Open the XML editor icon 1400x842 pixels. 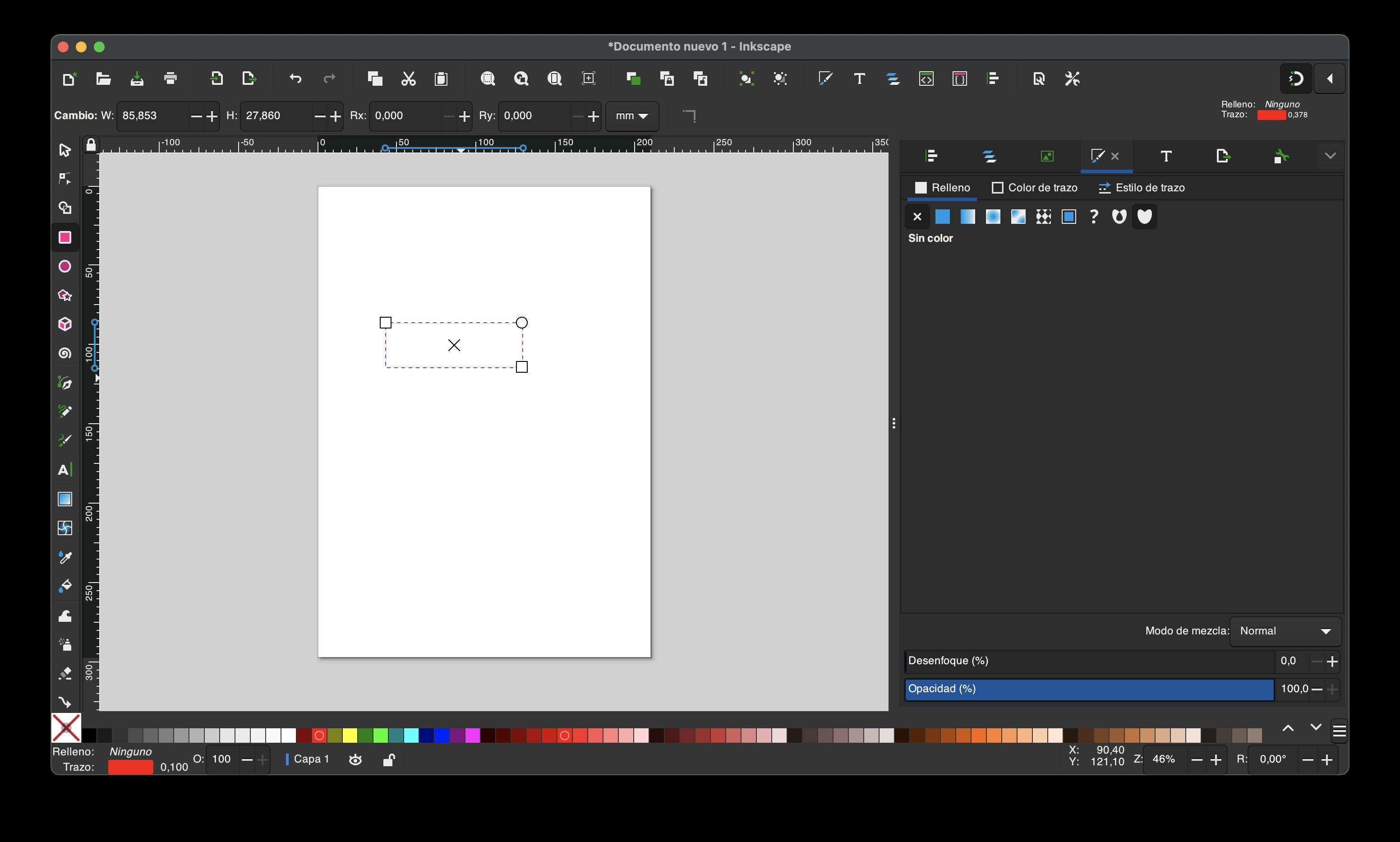(926, 79)
